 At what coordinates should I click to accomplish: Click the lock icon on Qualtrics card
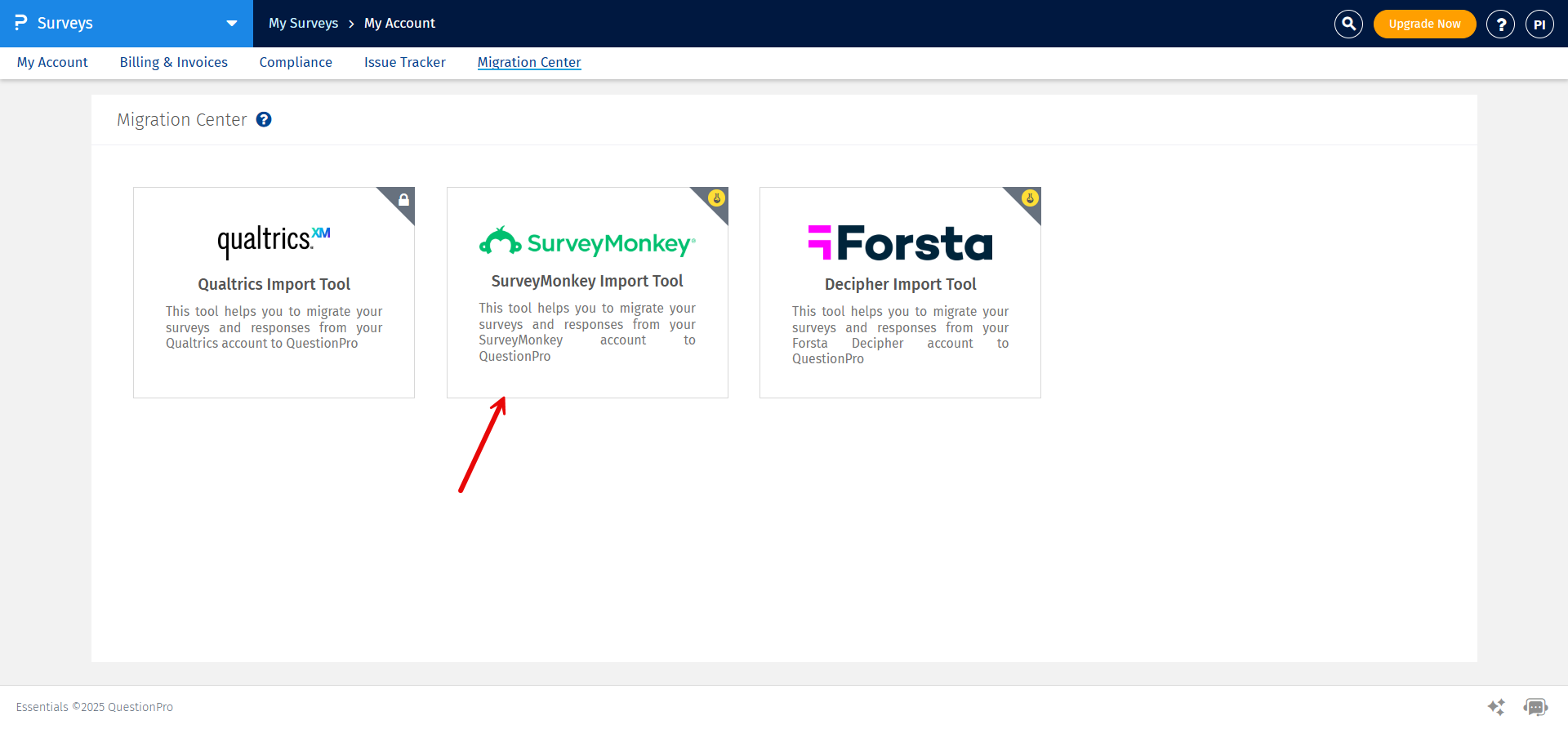[x=403, y=199]
